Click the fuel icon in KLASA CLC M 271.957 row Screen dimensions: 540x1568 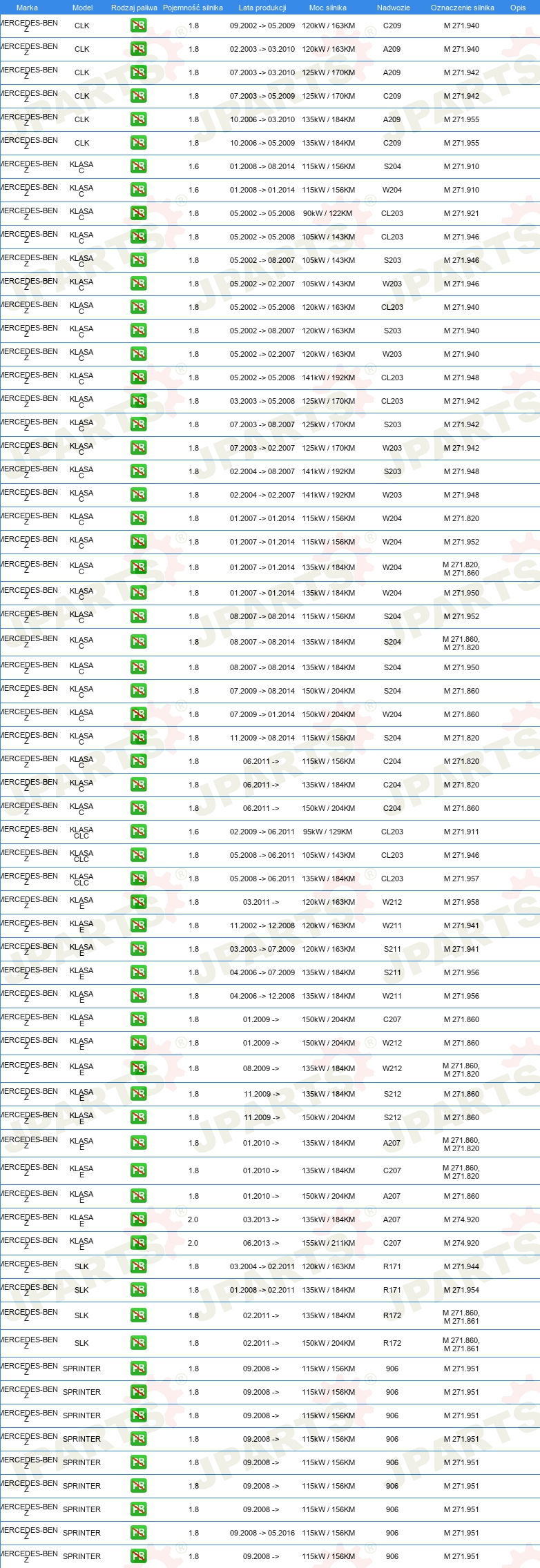click(138, 879)
